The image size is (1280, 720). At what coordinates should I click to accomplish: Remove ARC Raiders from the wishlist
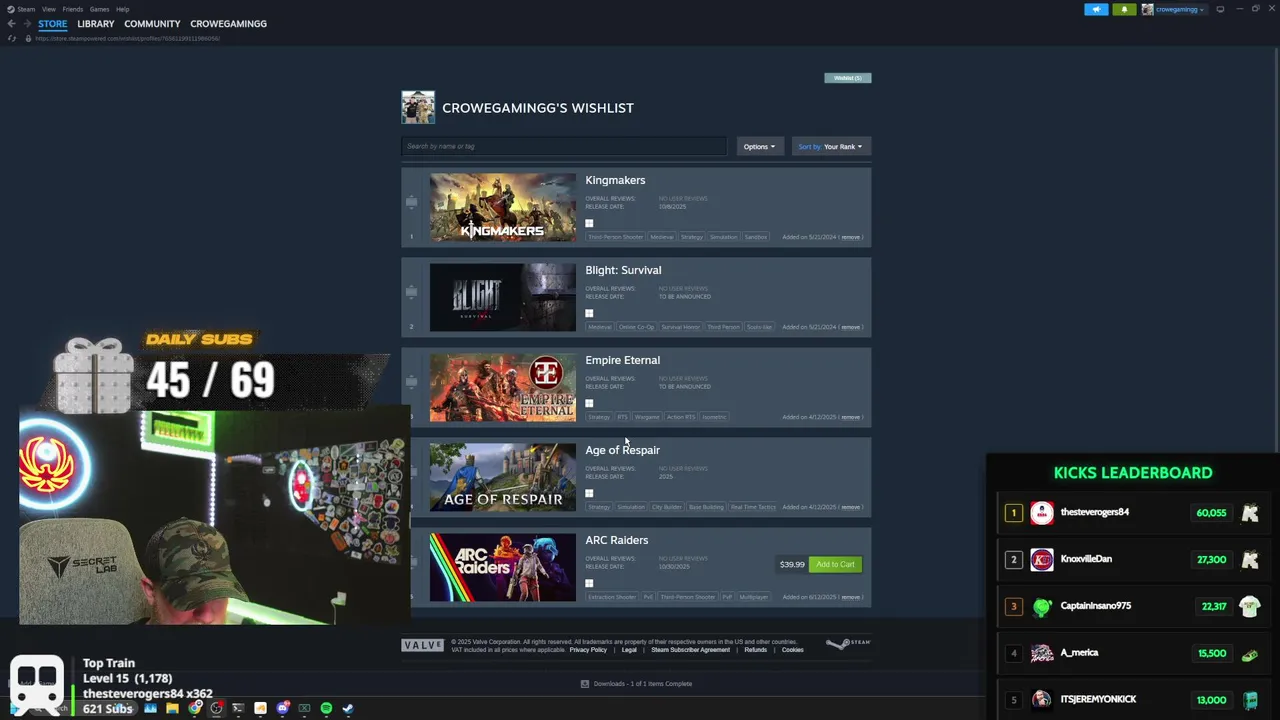pyautogui.click(x=850, y=597)
